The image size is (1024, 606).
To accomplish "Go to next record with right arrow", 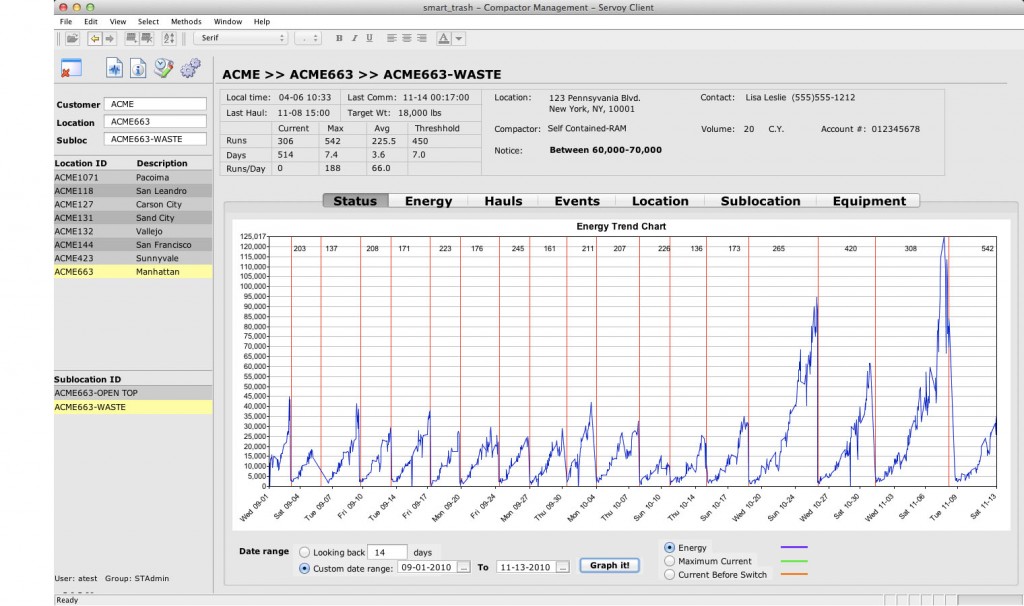I will 110,39.
